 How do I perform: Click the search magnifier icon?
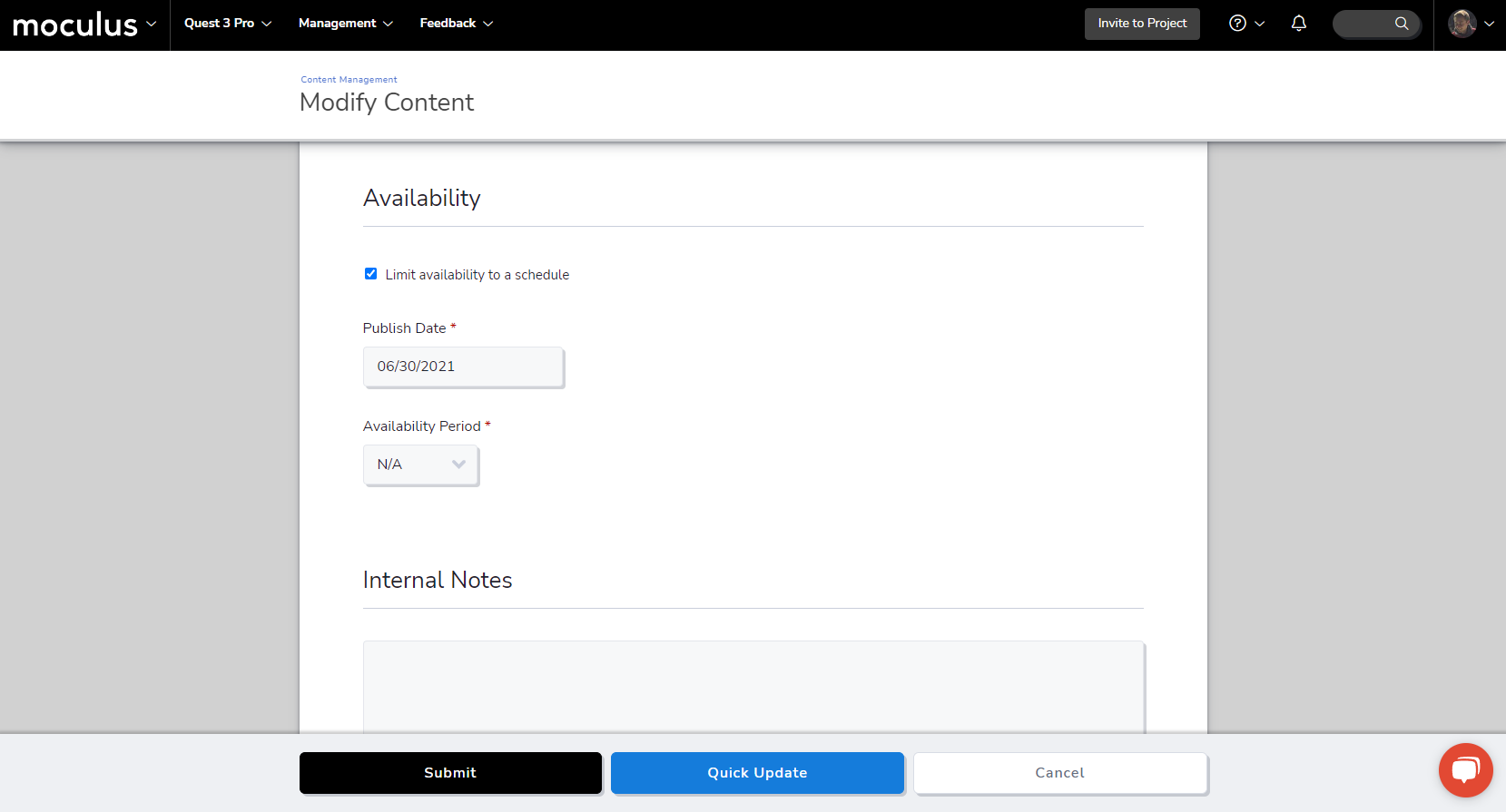click(x=1402, y=24)
